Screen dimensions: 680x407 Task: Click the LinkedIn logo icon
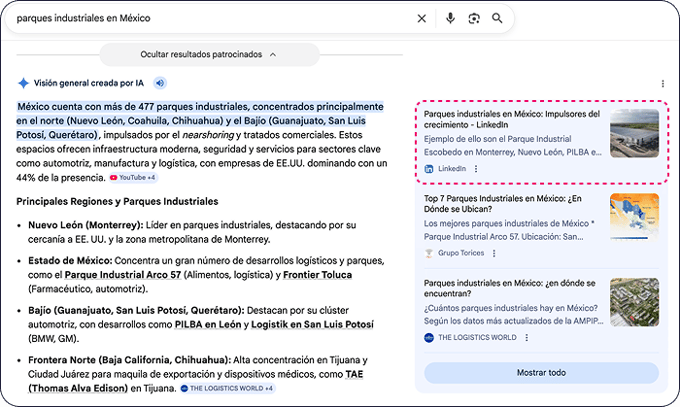tap(429, 169)
